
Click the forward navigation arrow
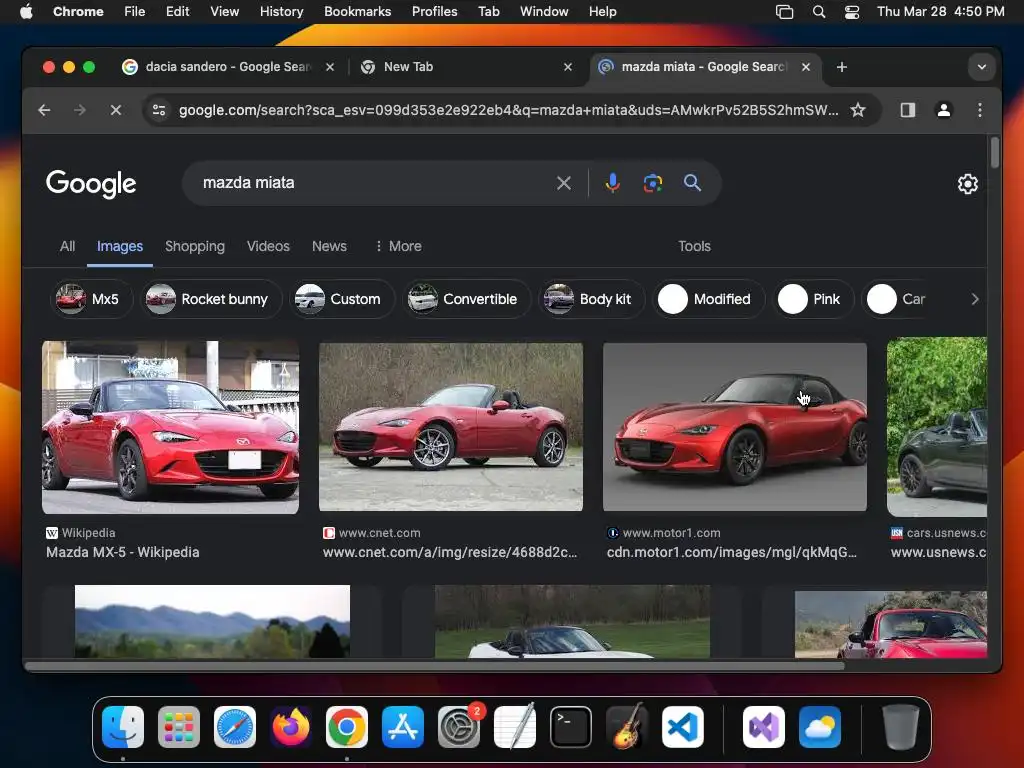click(x=80, y=110)
